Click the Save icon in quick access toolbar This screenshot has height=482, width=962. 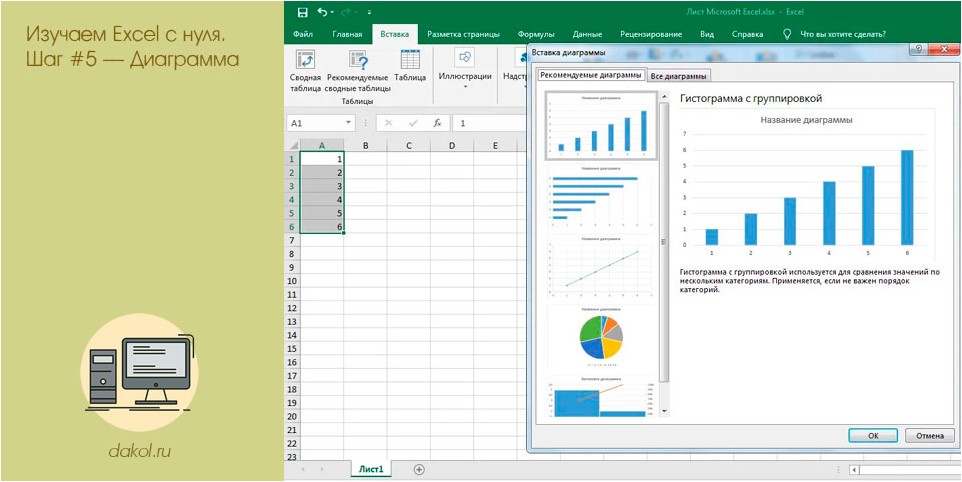click(x=301, y=12)
